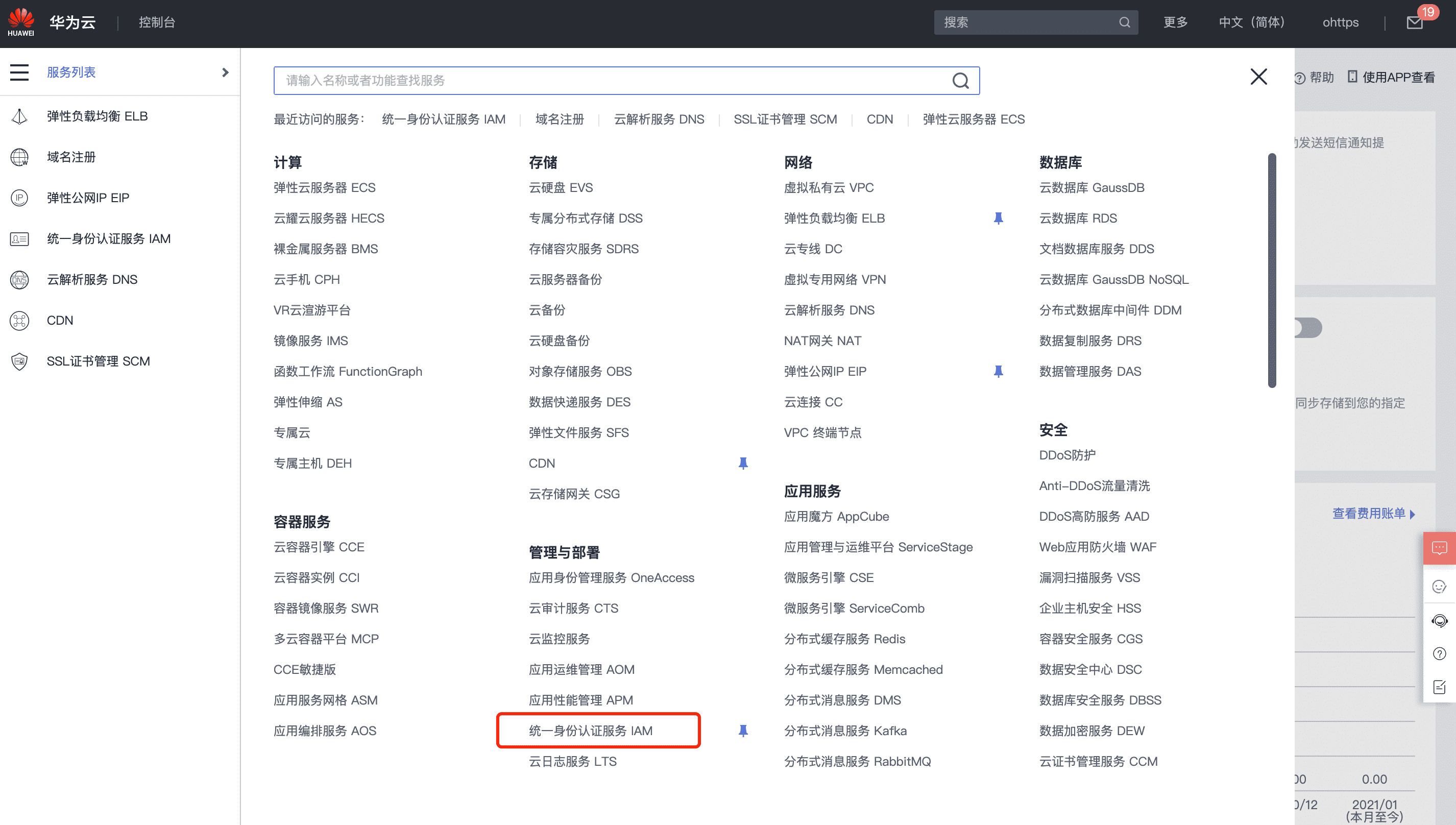Open 云容器引擎 CCE
The width and height of the screenshot is (1456, 825).
[319, 547]
